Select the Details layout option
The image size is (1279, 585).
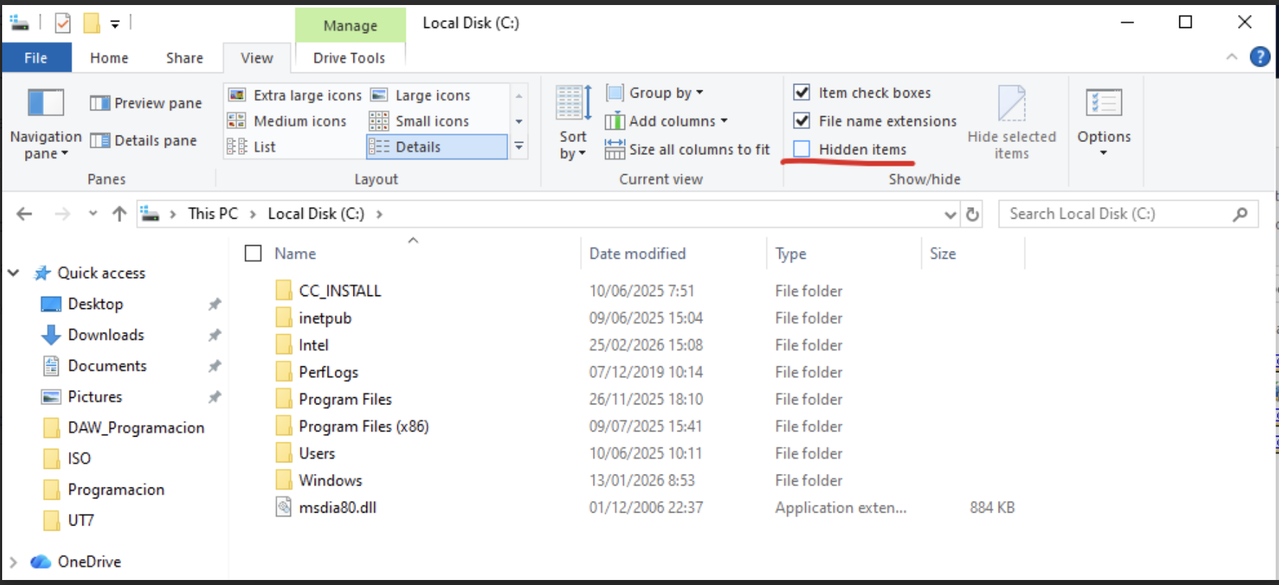tap(437, 147)
